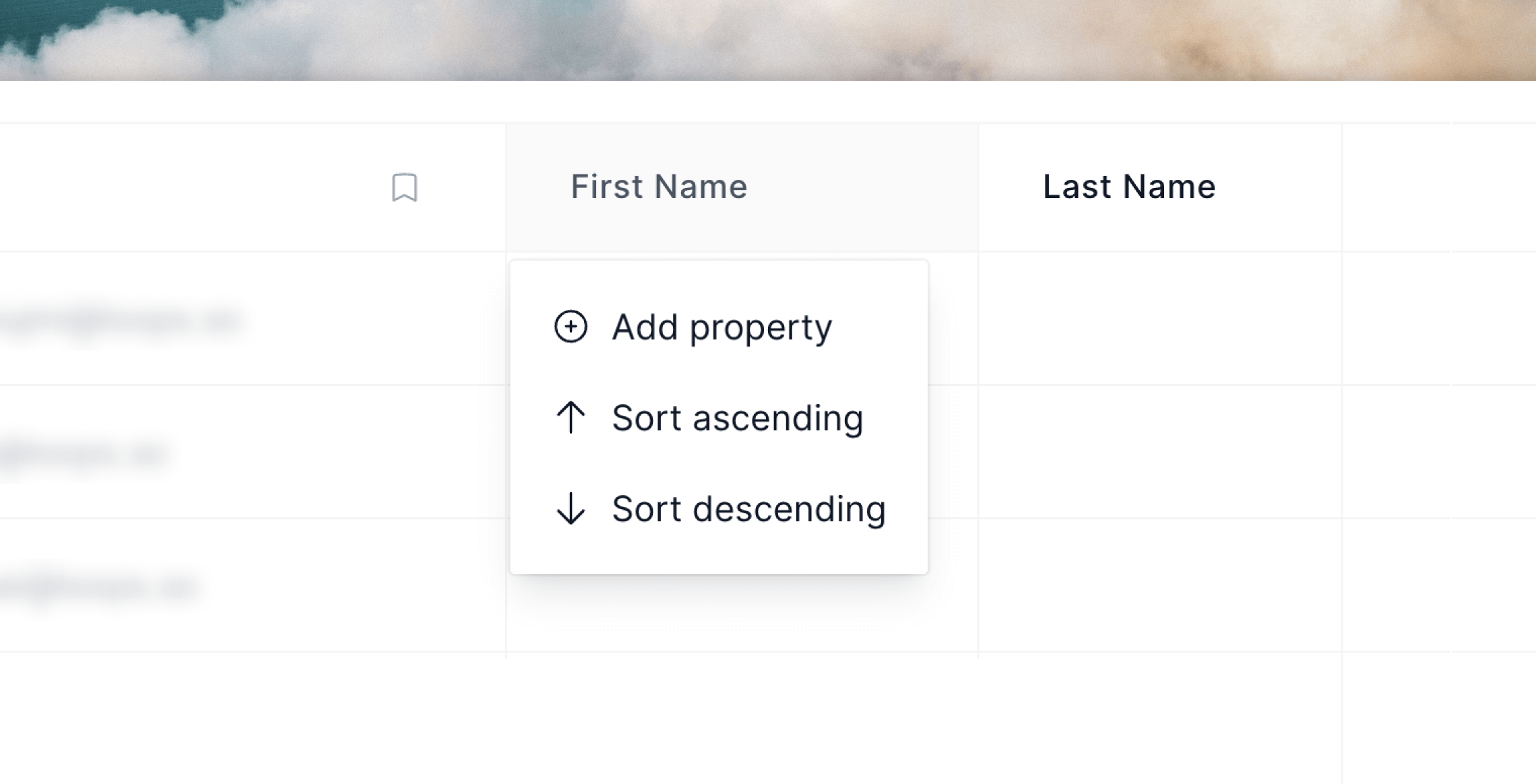Click second-row cell right of Last Name column
This screenshot has height=784, width=1536.
(x=1440, y=452)
